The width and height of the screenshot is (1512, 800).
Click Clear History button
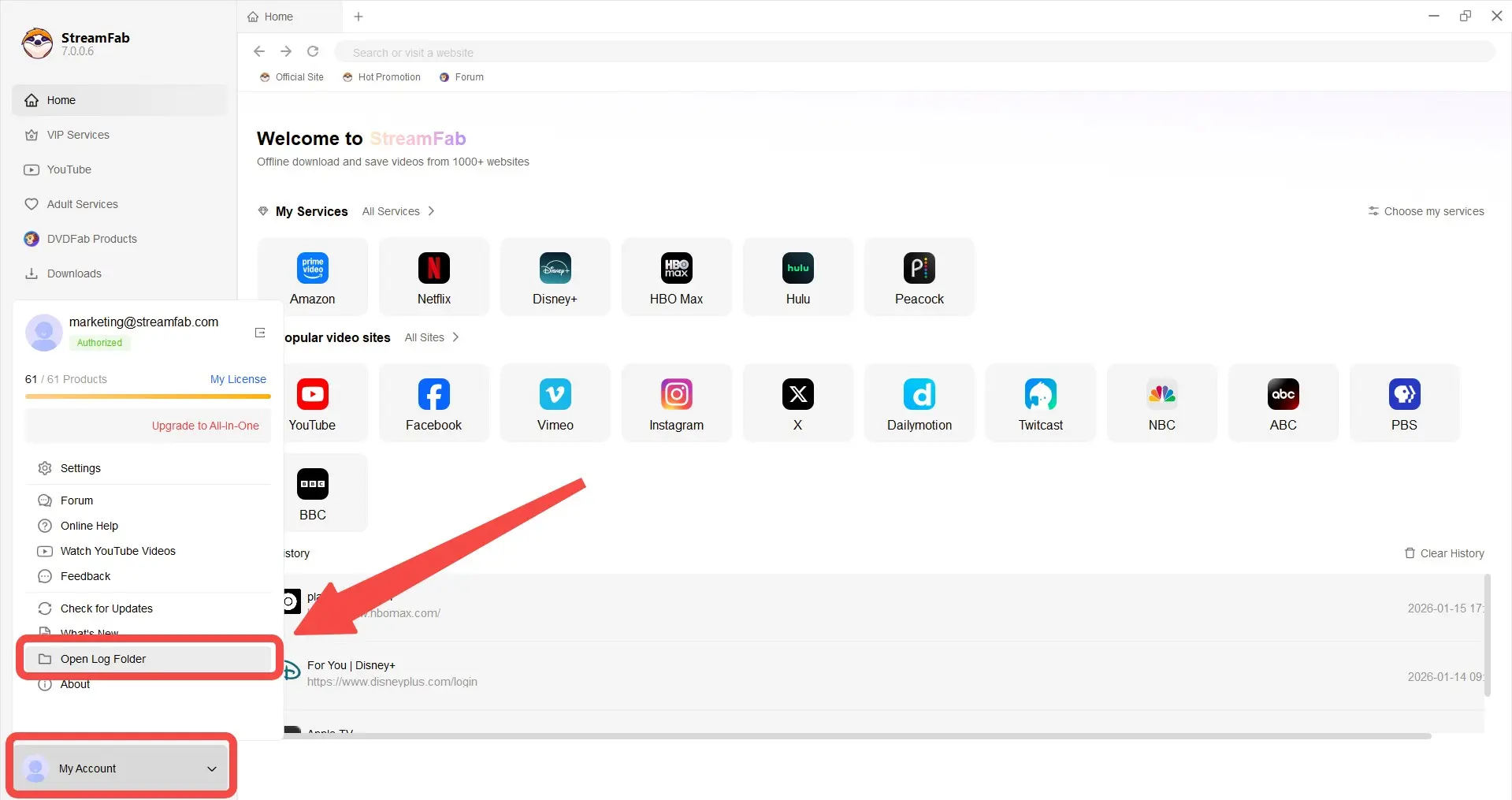[1444, 553]
